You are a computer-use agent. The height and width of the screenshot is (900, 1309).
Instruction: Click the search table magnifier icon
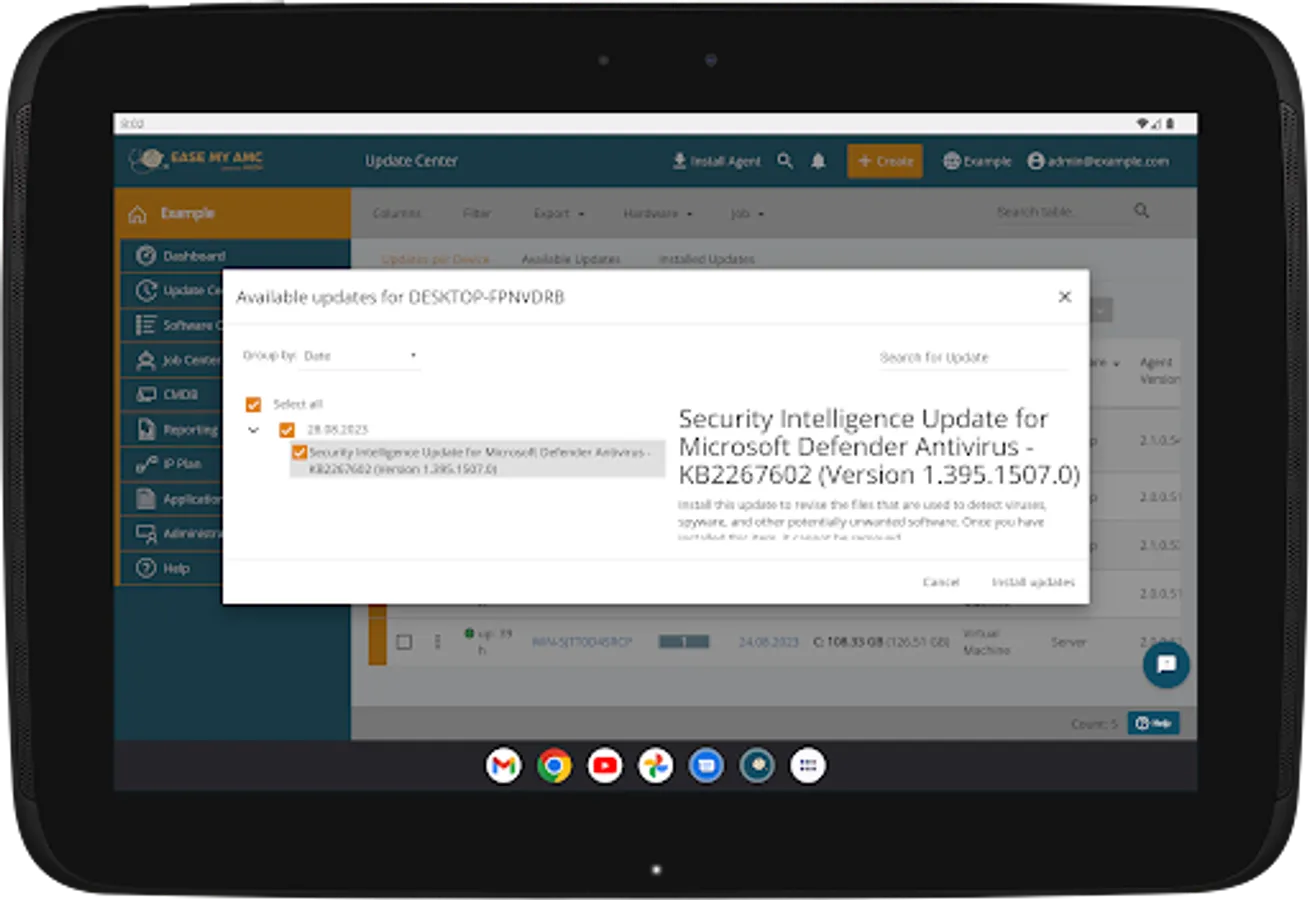click(1141, 211)
